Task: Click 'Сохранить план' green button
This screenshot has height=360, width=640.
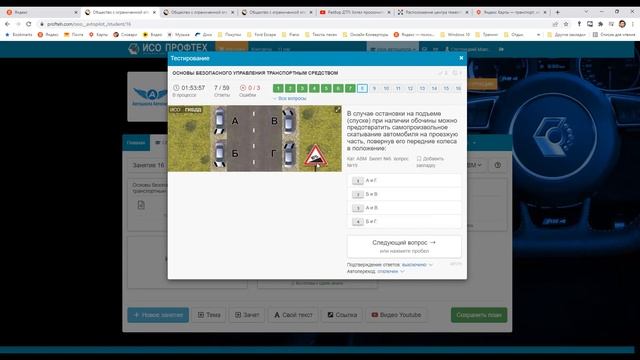Action: coord(479,315)
